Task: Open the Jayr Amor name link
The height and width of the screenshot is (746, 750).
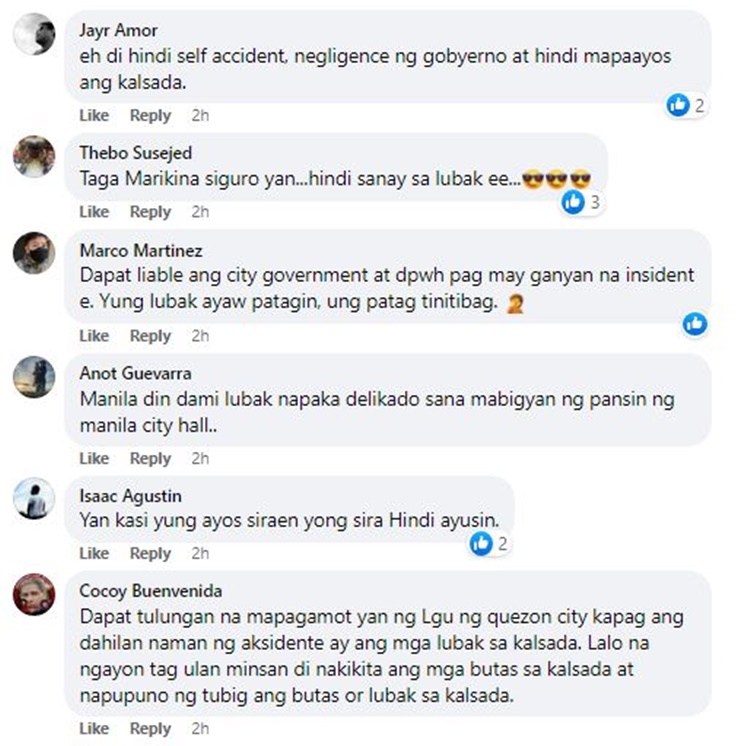Action: [x=118, y=31]
